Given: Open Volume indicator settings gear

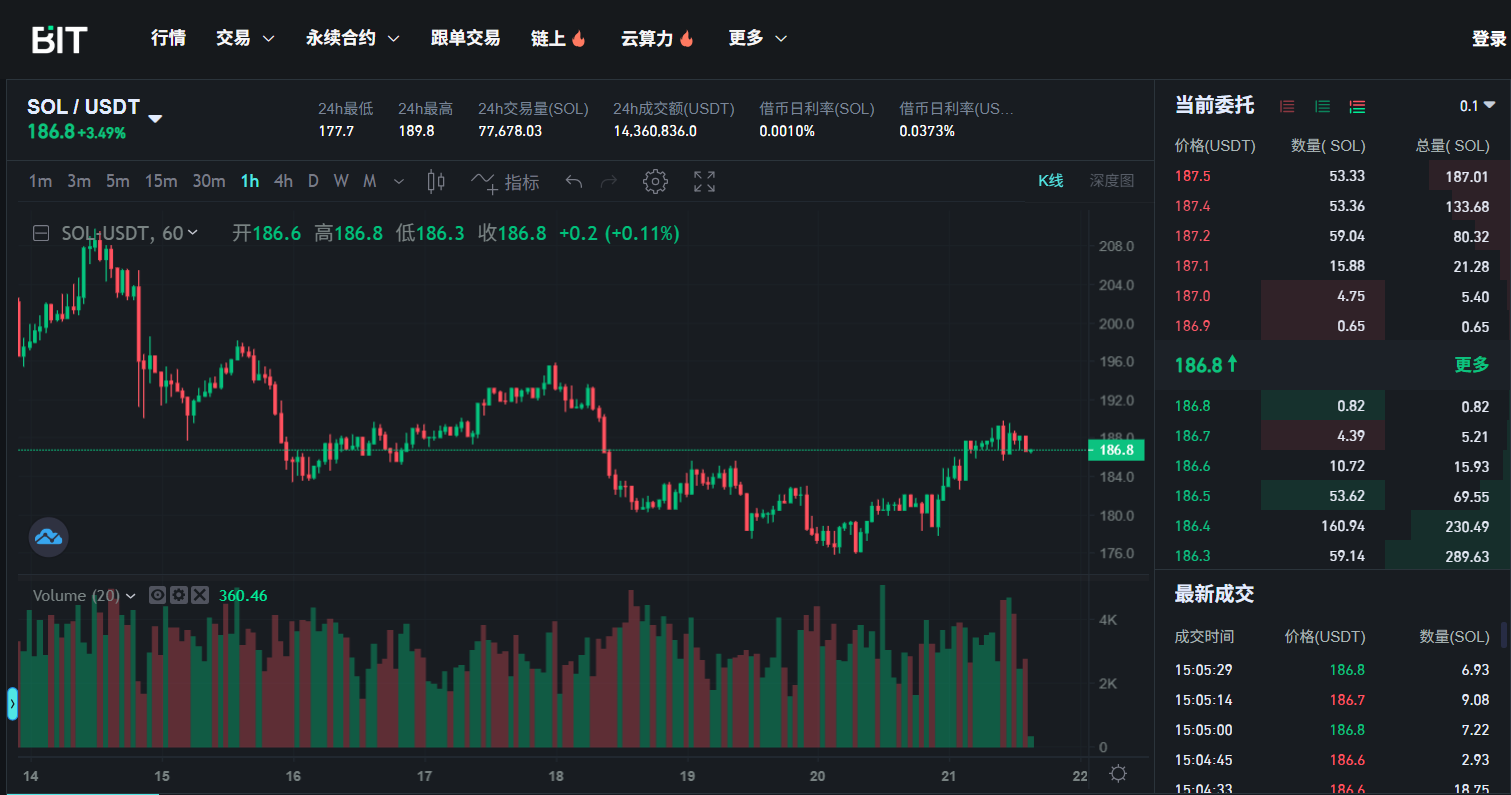Looking at the screenshot, I should pos(179,595).
